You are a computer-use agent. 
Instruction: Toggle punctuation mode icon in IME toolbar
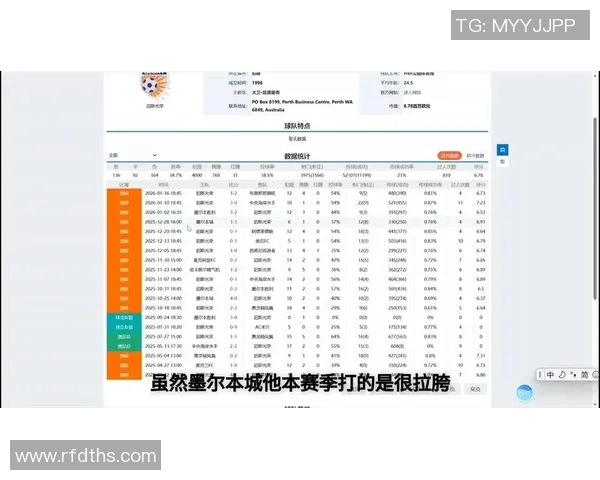coord(573,375)
